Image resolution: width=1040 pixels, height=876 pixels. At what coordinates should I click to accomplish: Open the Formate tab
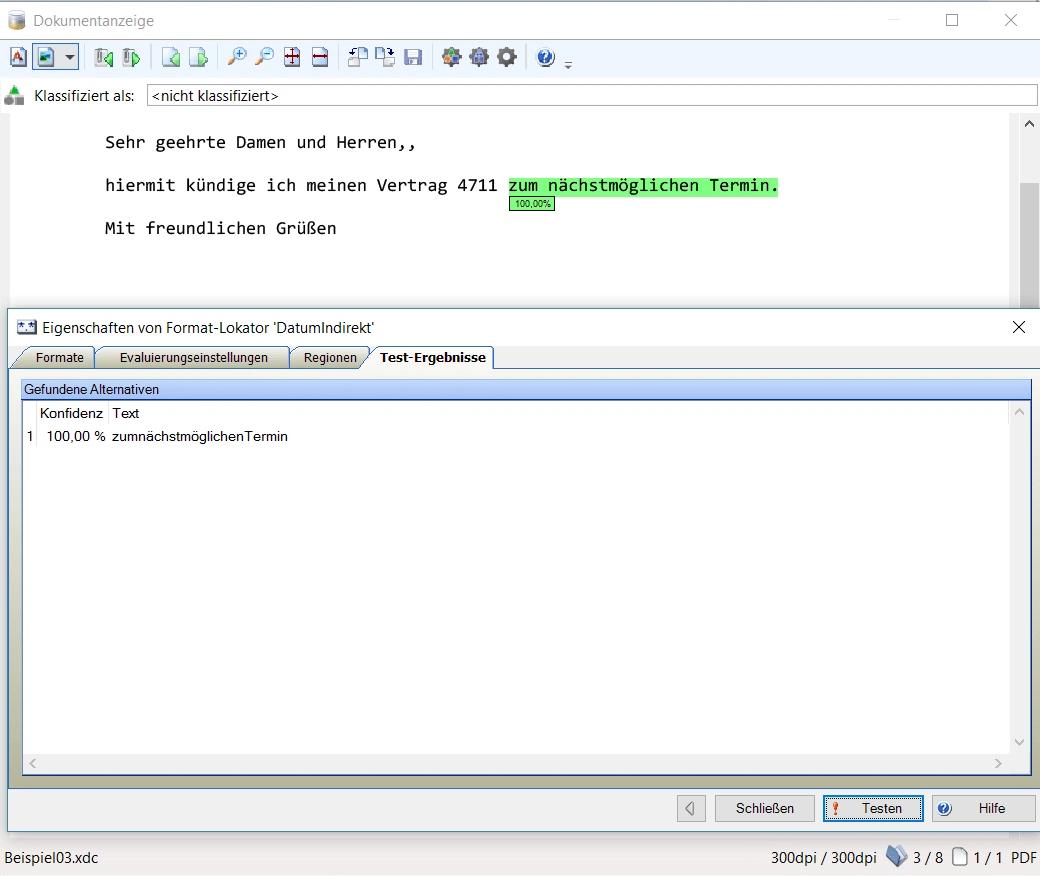click(x=59, y=358)
